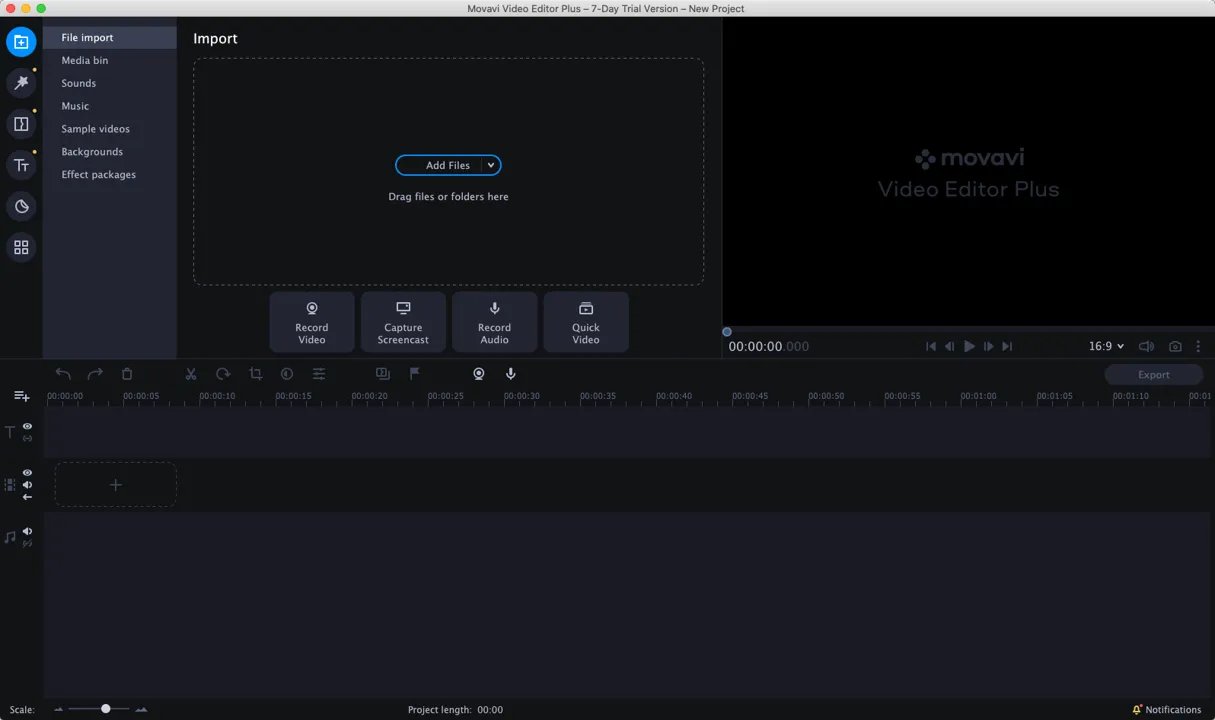Step forward one frame in preview
Viewport: 1215px width, 720px height.
[x=988, y=346]
